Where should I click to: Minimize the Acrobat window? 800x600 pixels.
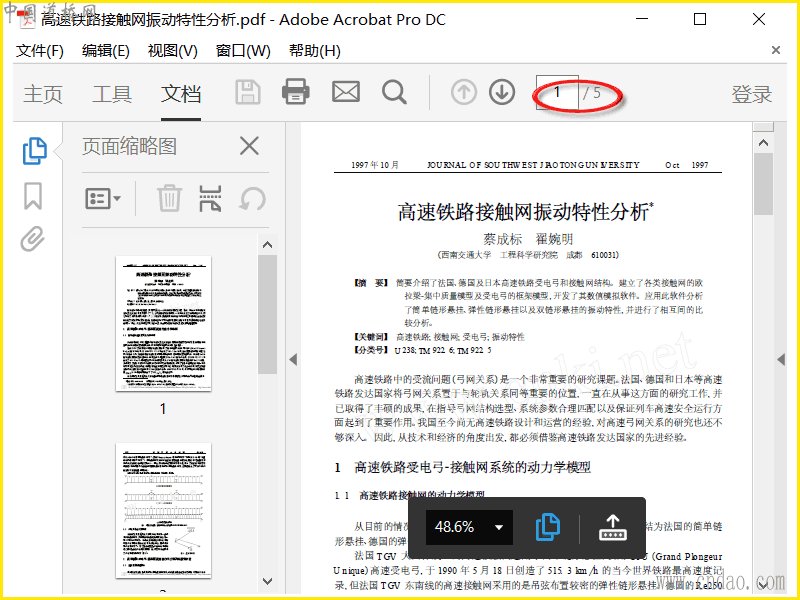coord(642,19)
